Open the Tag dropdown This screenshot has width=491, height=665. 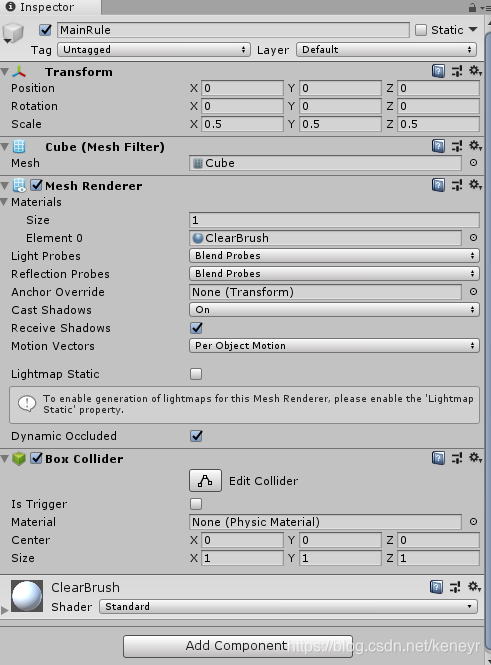coord(154,50)
